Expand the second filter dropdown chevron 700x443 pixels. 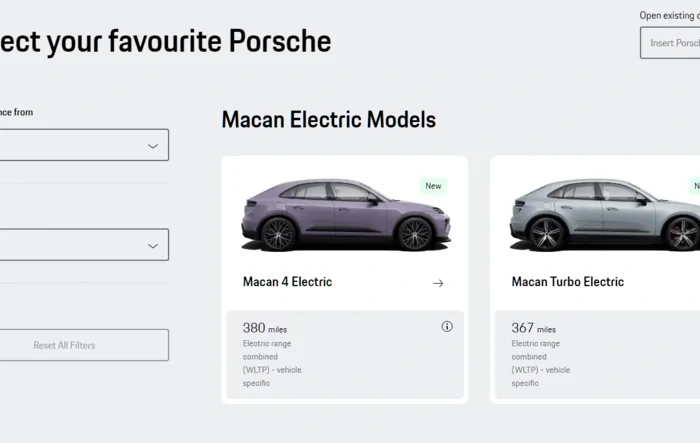153,245
